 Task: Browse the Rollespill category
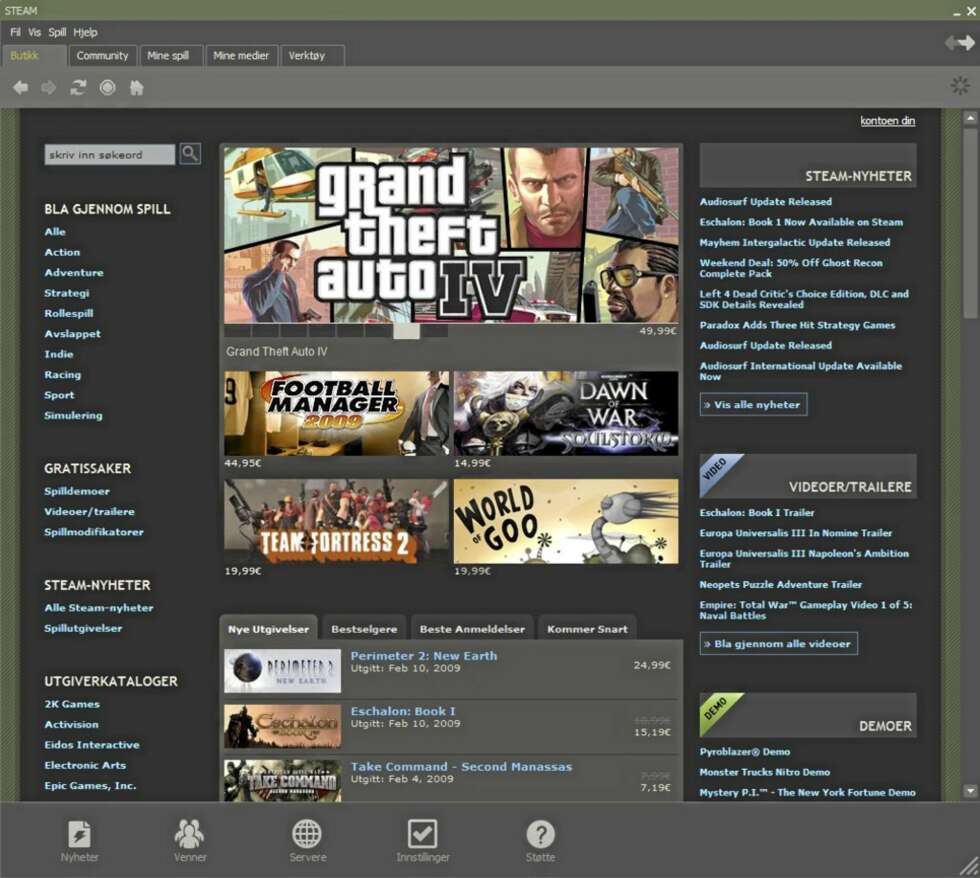(x=69, y=313)
